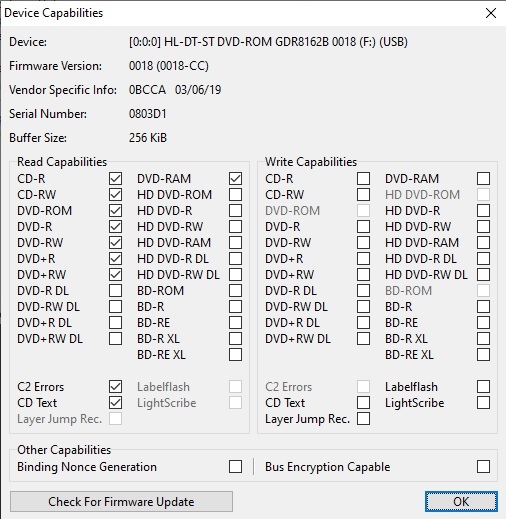The height and width of the screenshot is (519, 506).
Task: Toggle the CD Text read checkbox
Action: [x=115, y=403]
